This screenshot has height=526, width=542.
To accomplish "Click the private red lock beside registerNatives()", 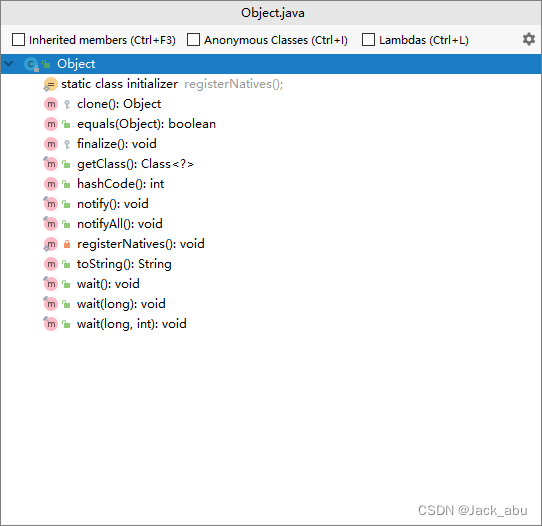I will click(x=67, y=244).
